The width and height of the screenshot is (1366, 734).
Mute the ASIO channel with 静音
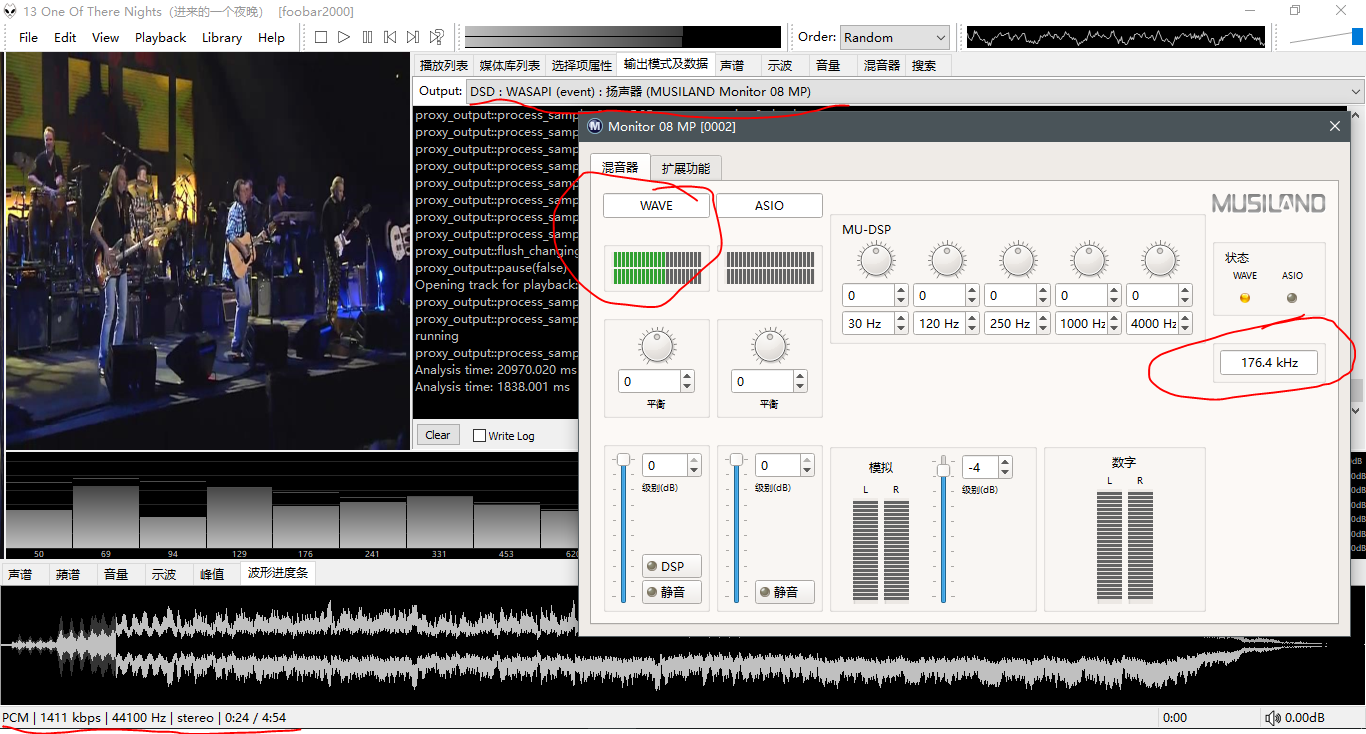pyautogui.click(x=784, y=592)
